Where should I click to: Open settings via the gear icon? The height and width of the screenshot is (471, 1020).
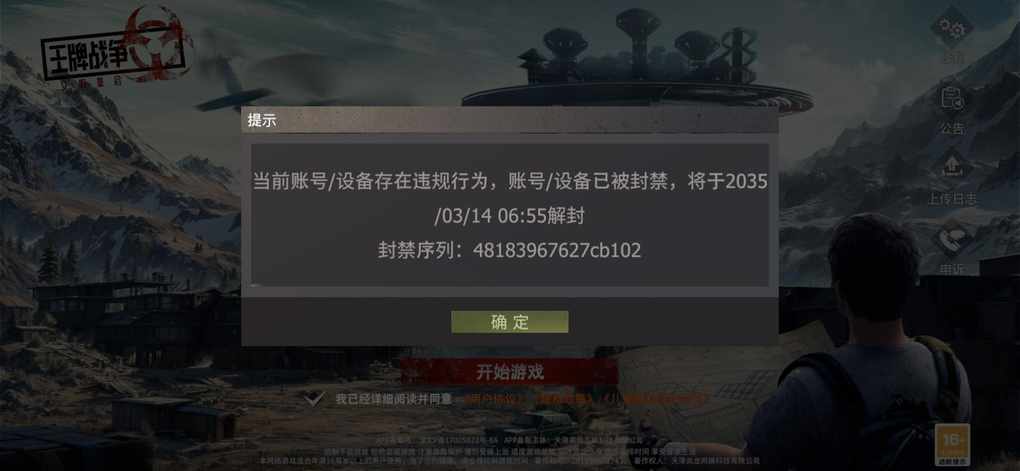pyautogui.click(x=952, y=27)
